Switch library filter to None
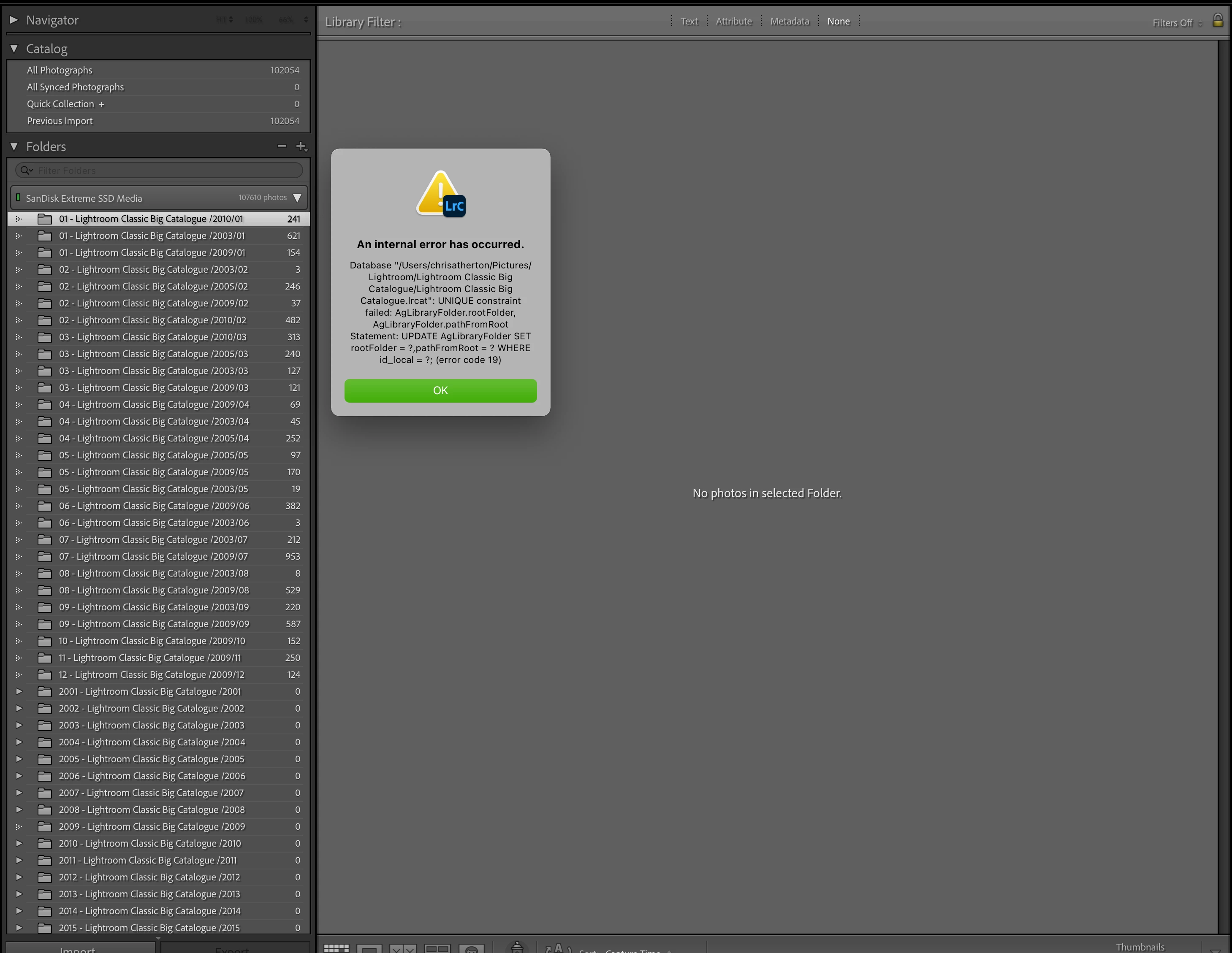Screen dimensions: 1232x953 point(838,22)
